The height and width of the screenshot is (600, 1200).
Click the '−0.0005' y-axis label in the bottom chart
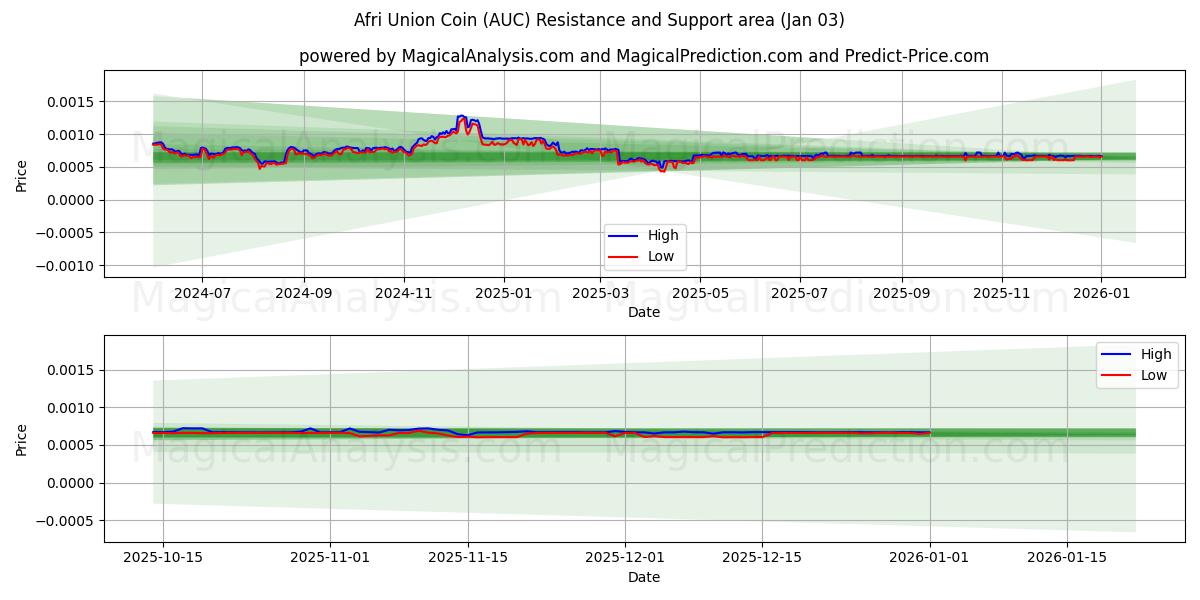pyautogui.click(x=66, y=521)
